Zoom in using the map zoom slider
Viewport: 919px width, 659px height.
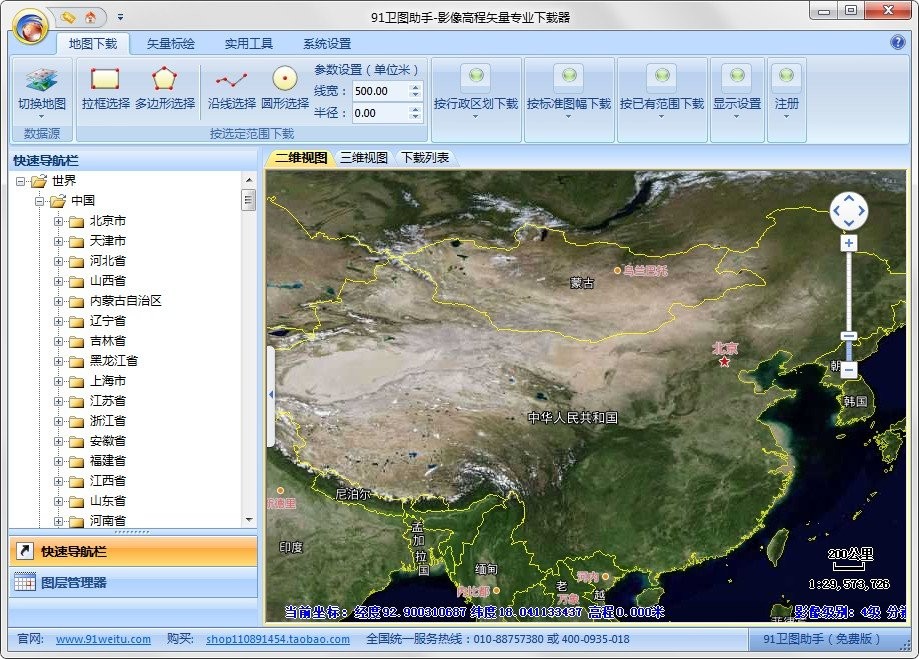(848, 241)
